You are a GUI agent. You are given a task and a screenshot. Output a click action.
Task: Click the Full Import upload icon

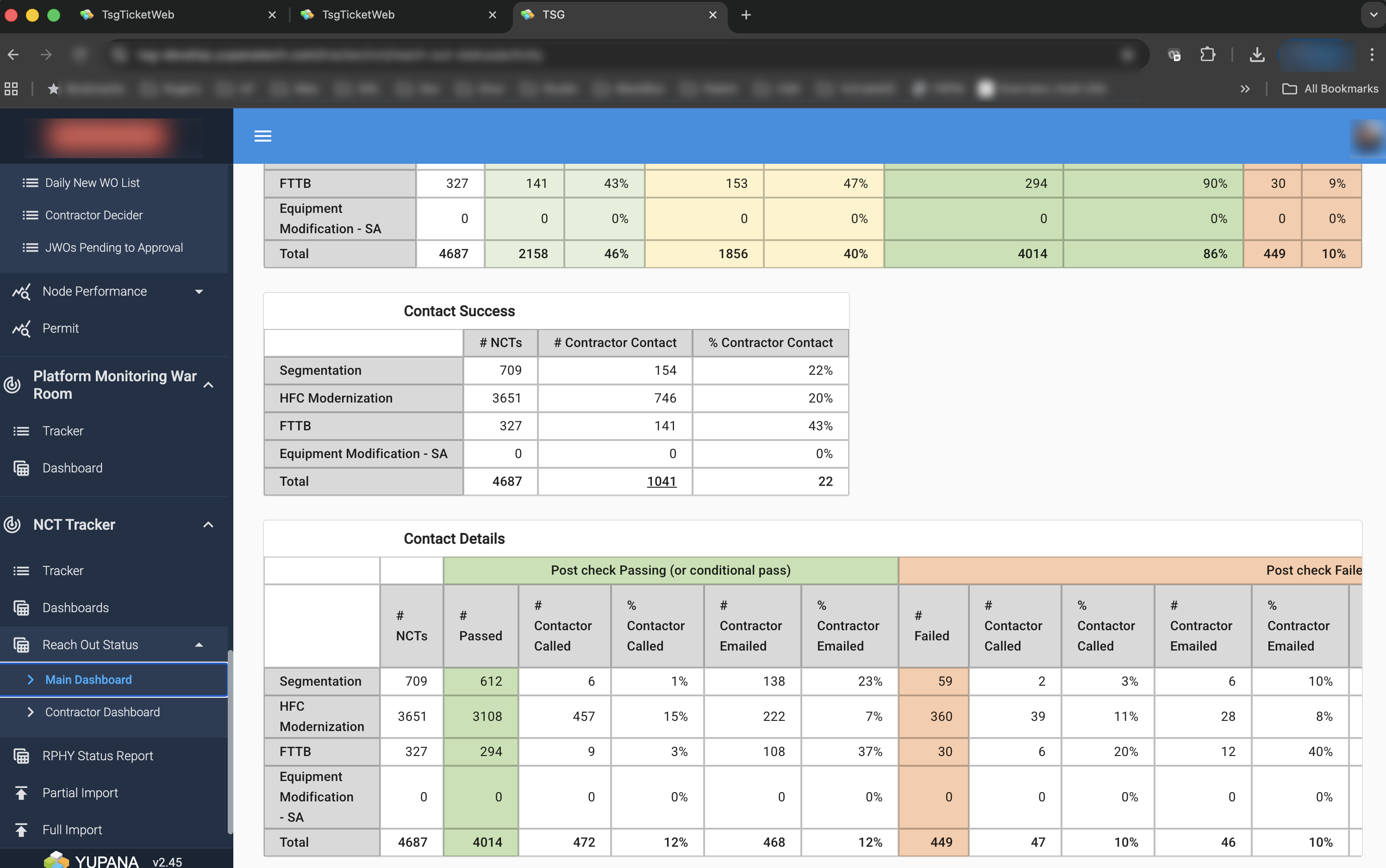21,830
